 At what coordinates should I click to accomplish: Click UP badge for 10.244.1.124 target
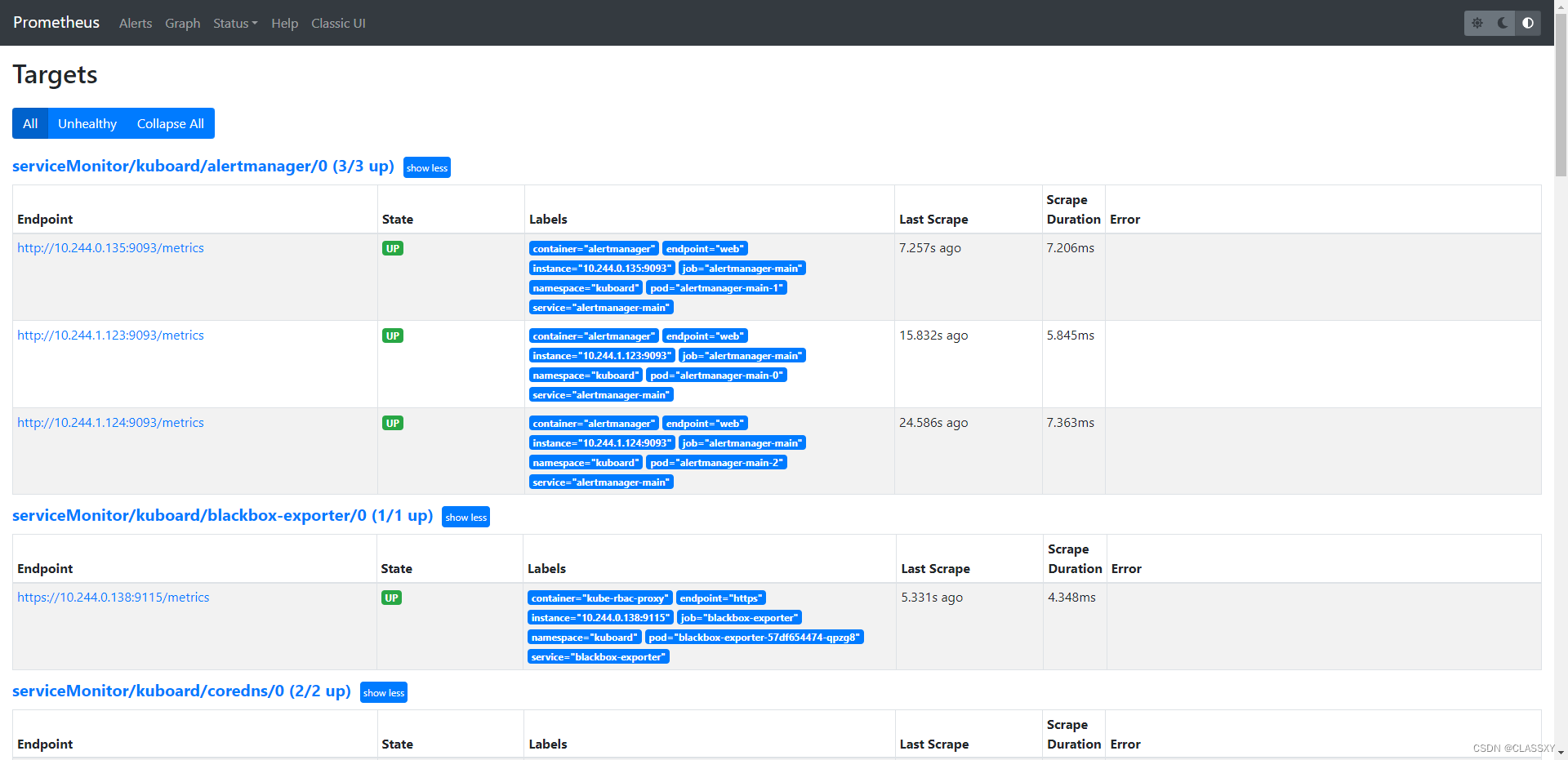pyautogui.click(x=393, y=424)
